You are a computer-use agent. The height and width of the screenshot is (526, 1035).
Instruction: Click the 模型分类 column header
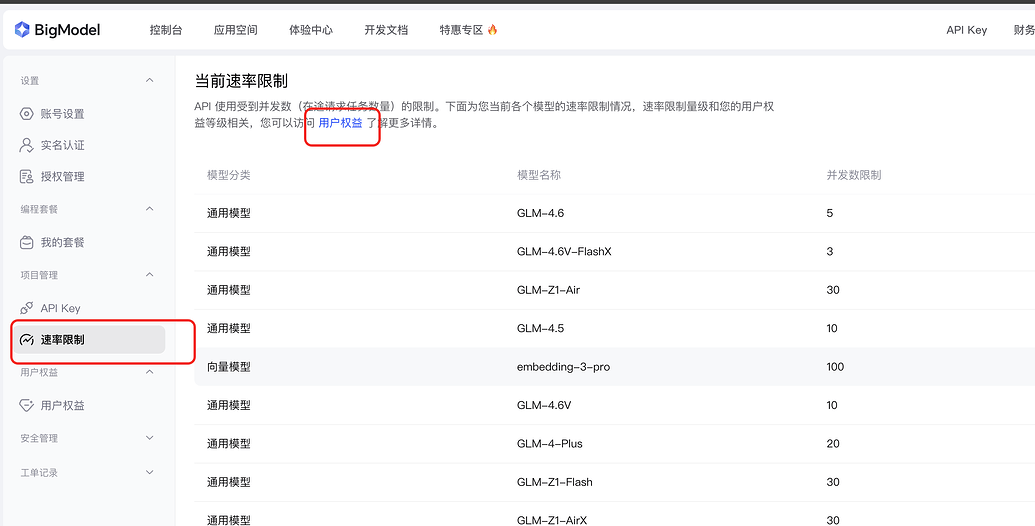coord(228,175)
